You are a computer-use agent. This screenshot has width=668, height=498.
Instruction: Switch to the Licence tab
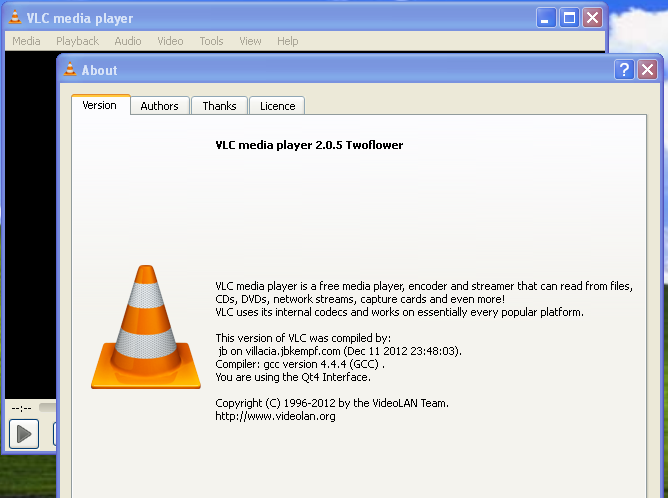coord(277,106)
